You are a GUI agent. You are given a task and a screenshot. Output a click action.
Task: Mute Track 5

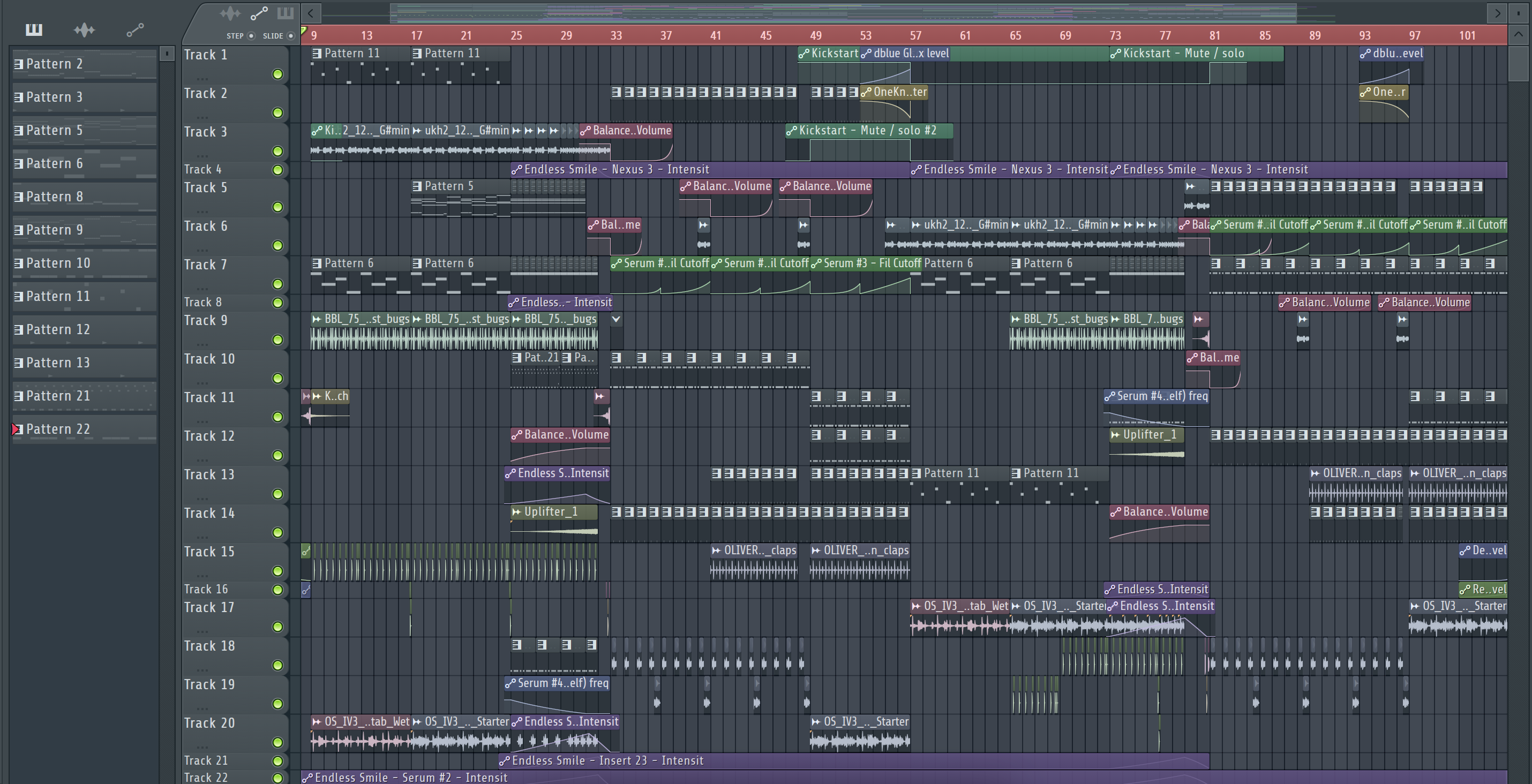[277, 207]
